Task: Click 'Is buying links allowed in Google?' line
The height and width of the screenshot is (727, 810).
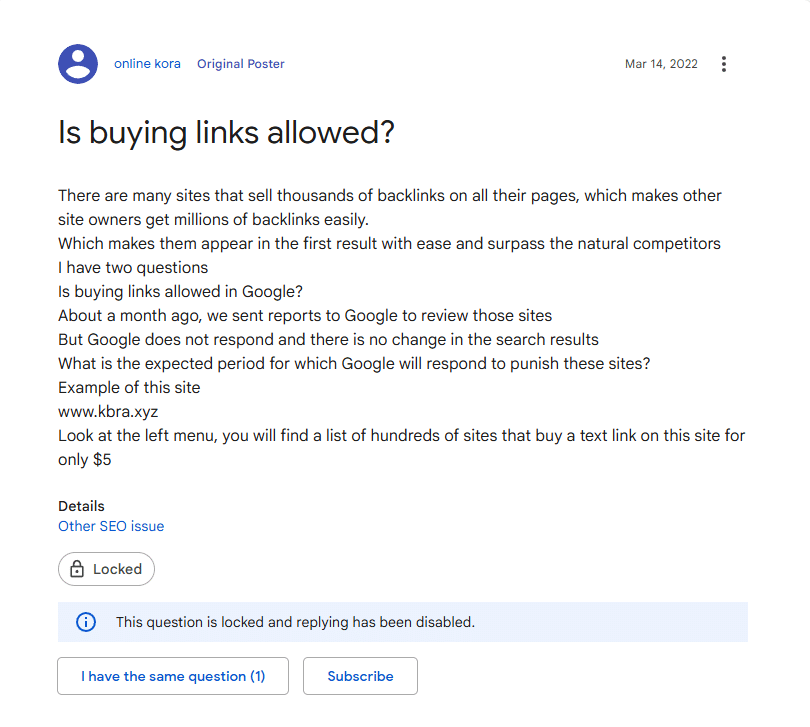Action: (180, 292)
